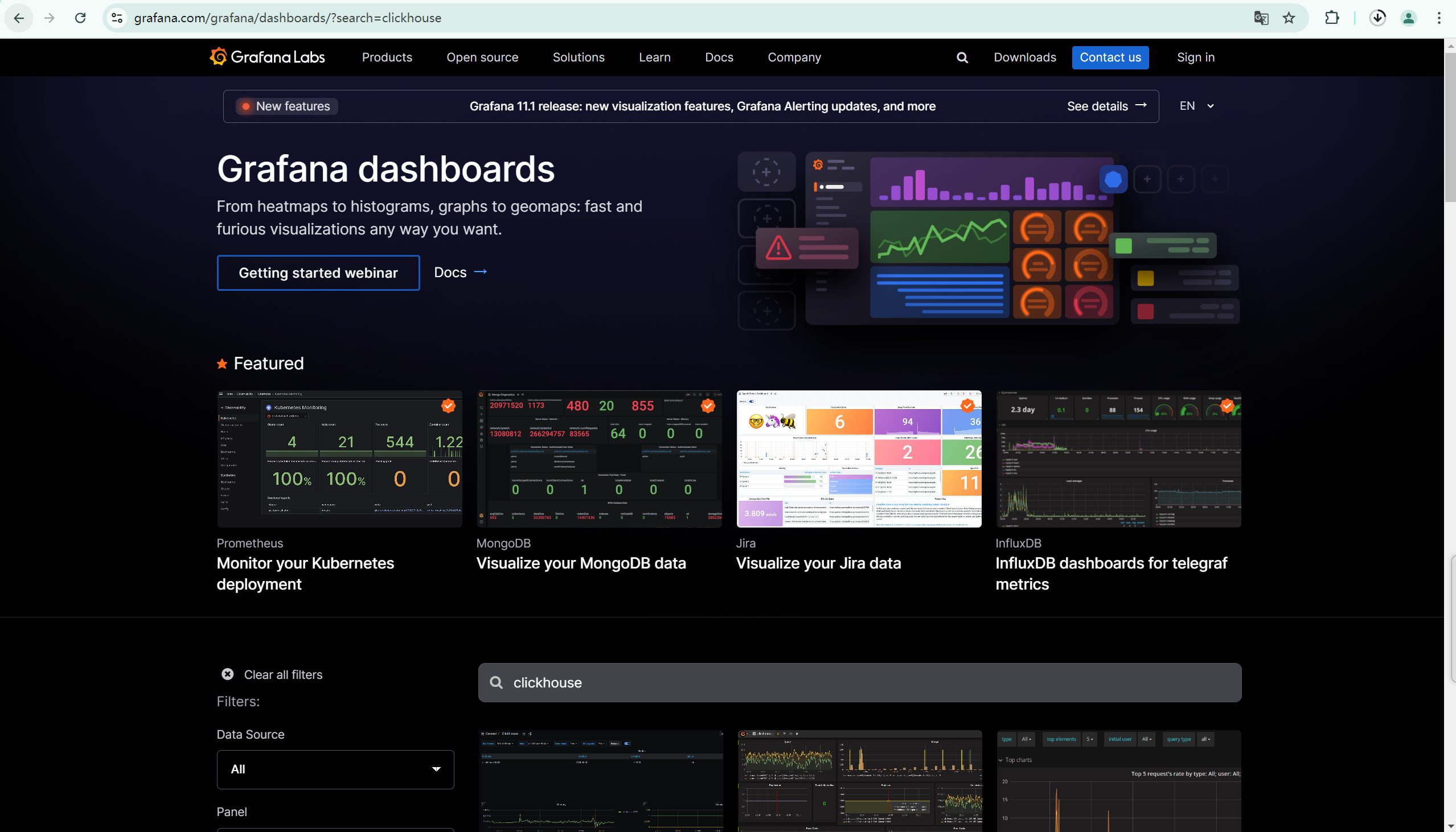
Task: Open the Chrome extensions puzzle icon
Action: pyautogui.click(x=1331, y=18)
